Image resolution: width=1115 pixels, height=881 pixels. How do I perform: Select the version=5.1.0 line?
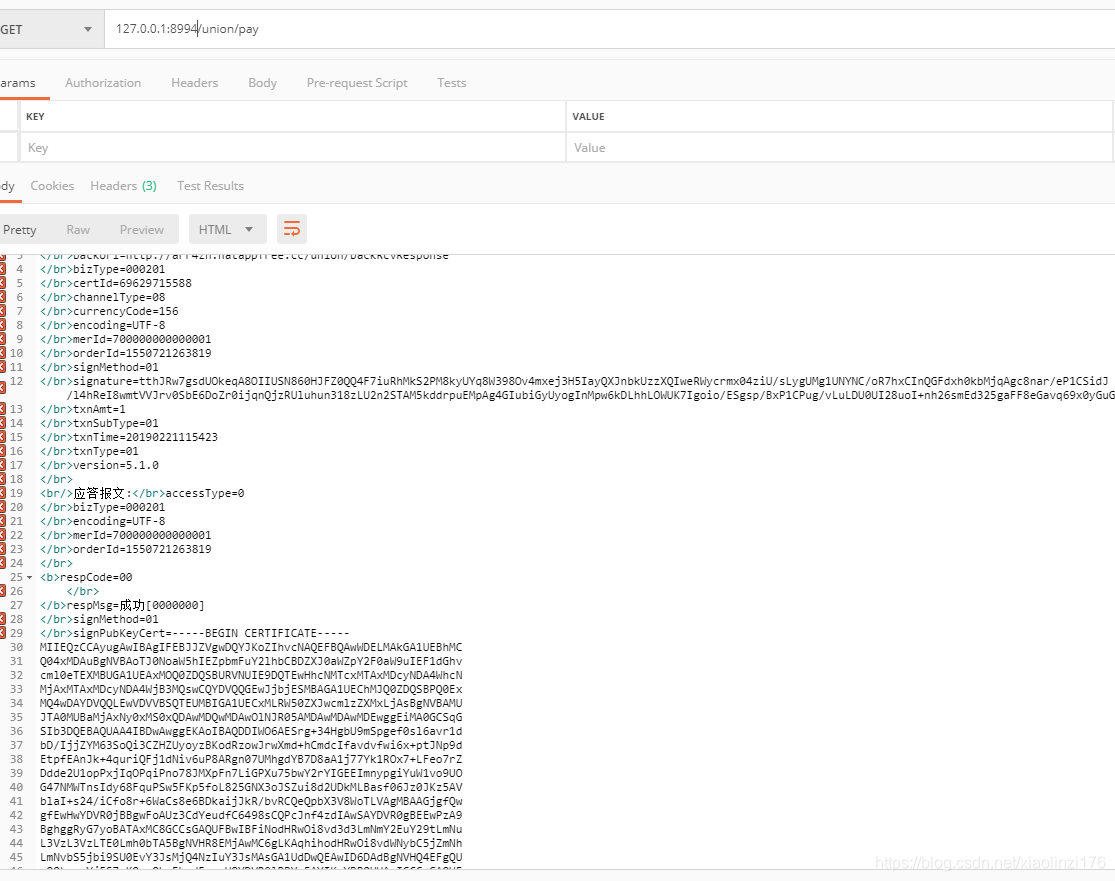(100, 465)
